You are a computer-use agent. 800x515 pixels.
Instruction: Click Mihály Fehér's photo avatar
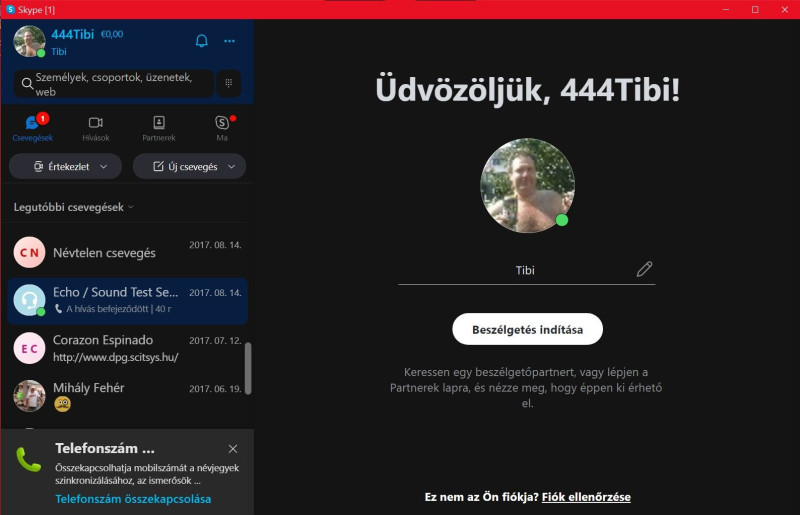pyautogui.click(x=29, y=396)
